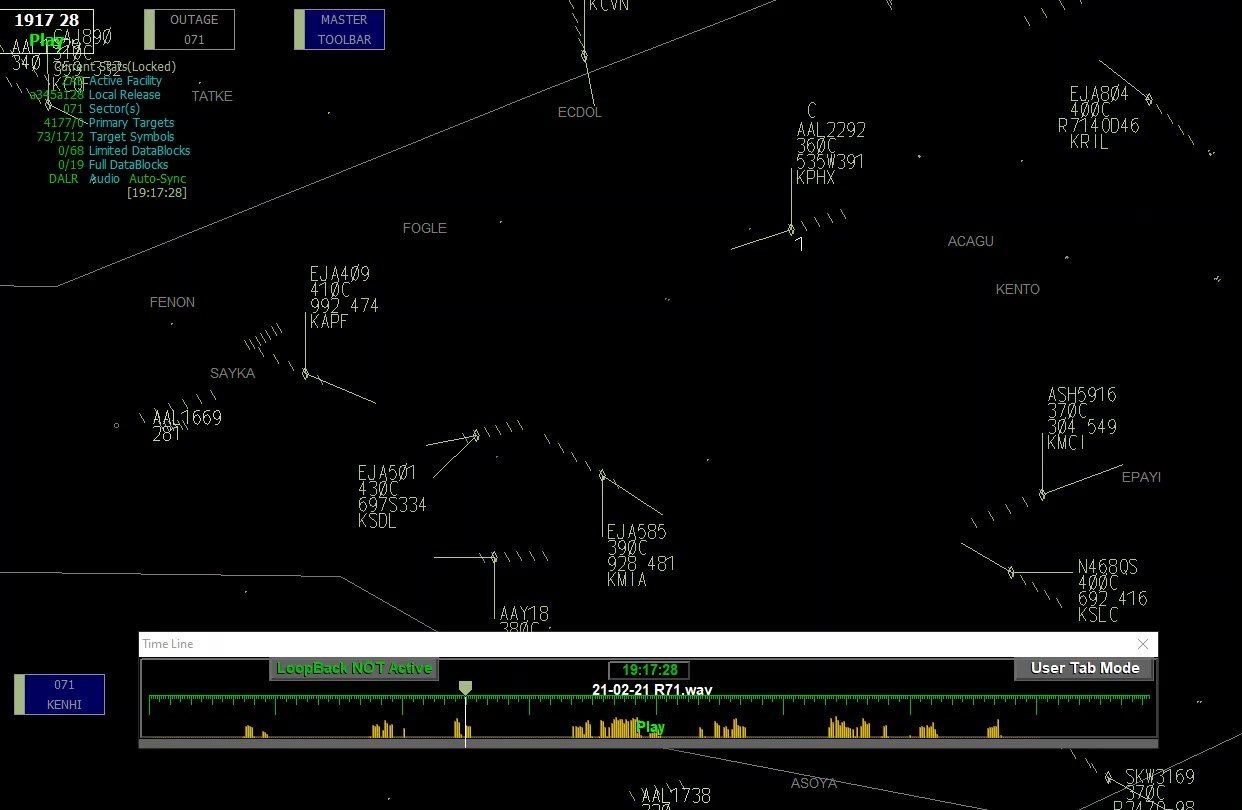Image resolution: width=1242 pixels, height=810 pixels.
Task: Click the EJA409 callsign in data block
Action: click(339, 273)
